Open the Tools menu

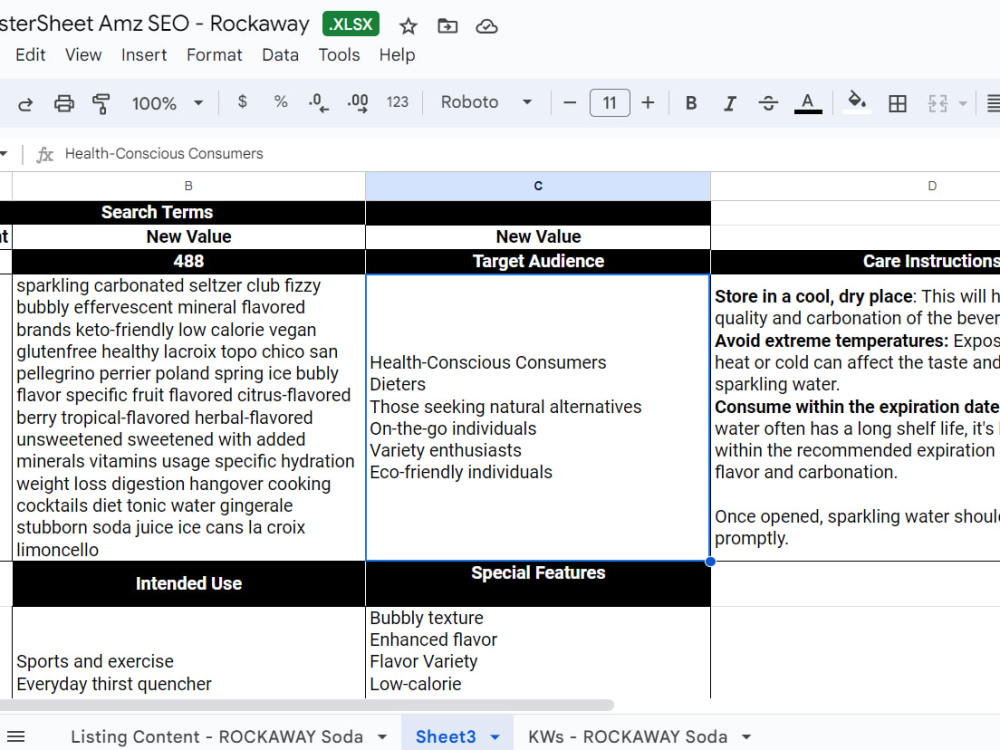339,55
